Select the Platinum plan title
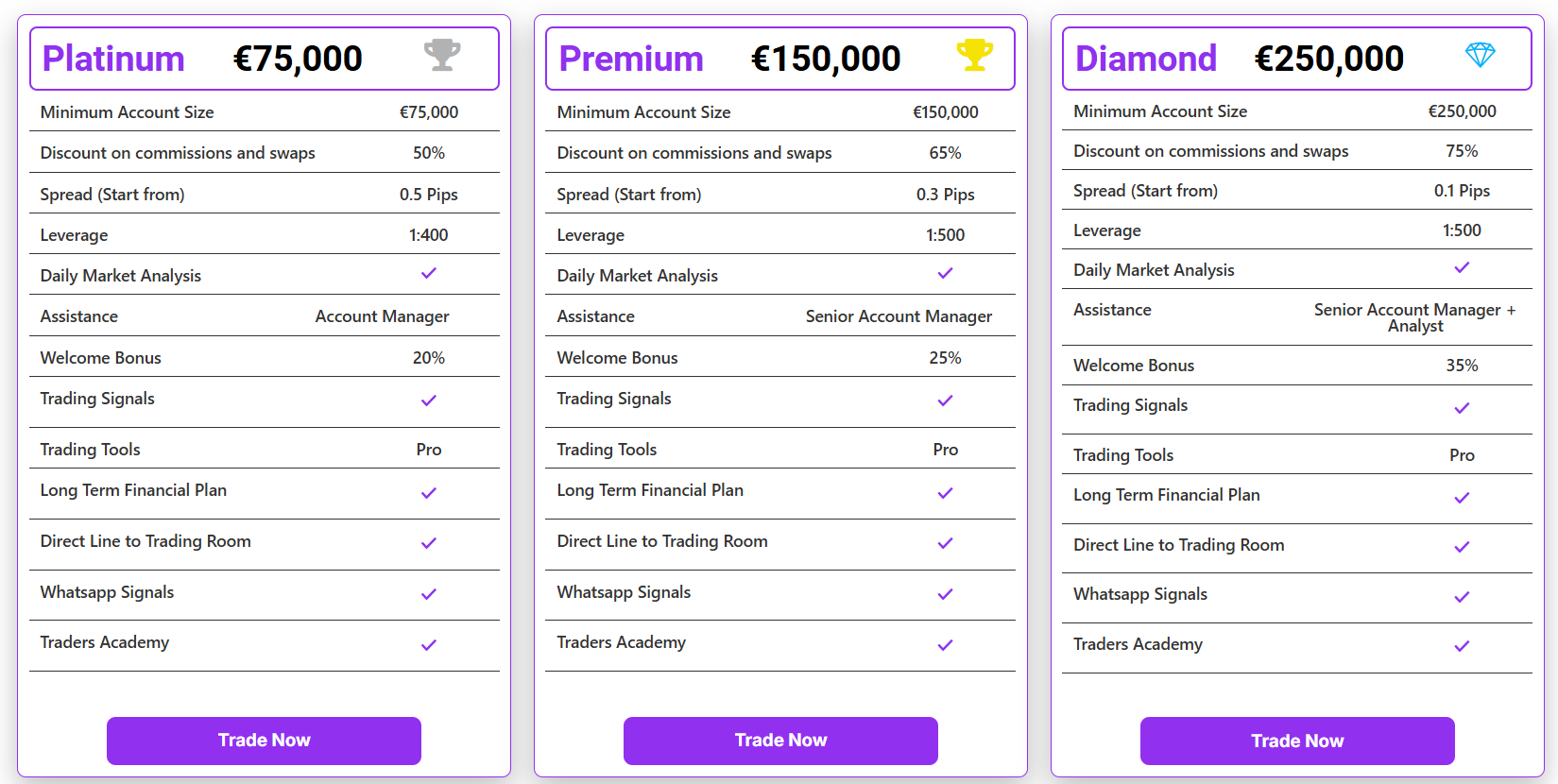This screenshot has width=1558, height=784. [113, 59]
